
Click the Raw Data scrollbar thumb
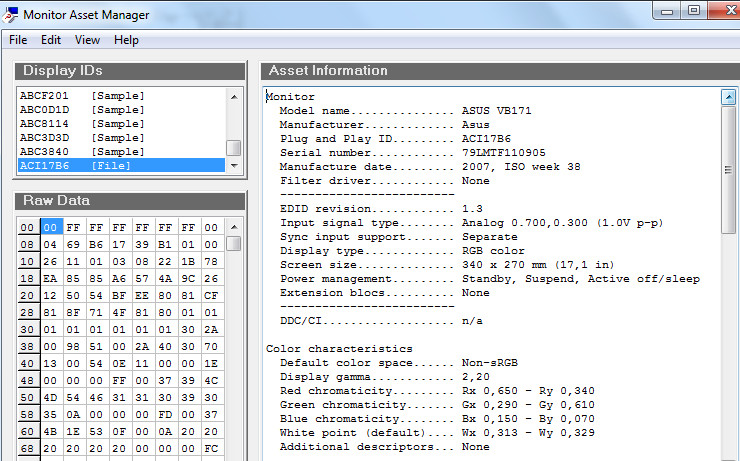pyautogui.click(x=234, y=243)
